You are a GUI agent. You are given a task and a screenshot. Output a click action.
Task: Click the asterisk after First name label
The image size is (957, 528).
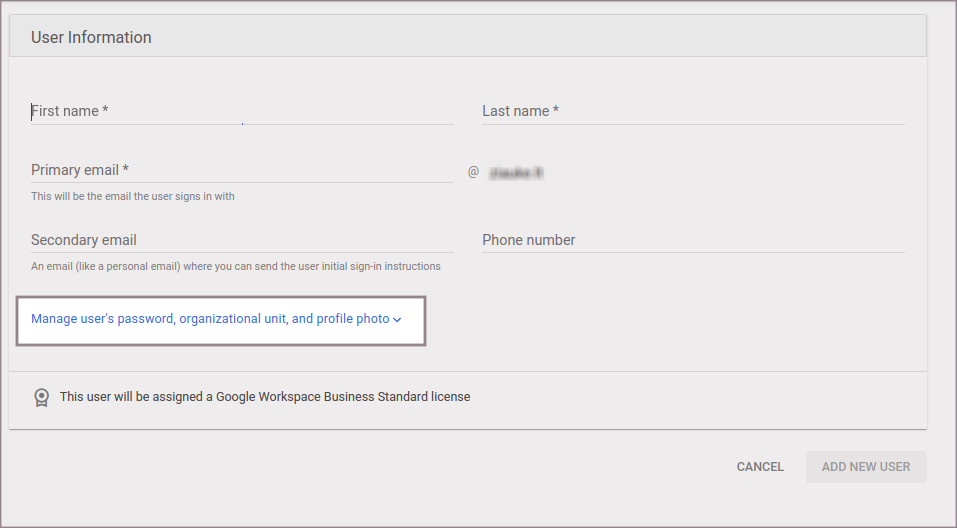(x=105, y=111)
